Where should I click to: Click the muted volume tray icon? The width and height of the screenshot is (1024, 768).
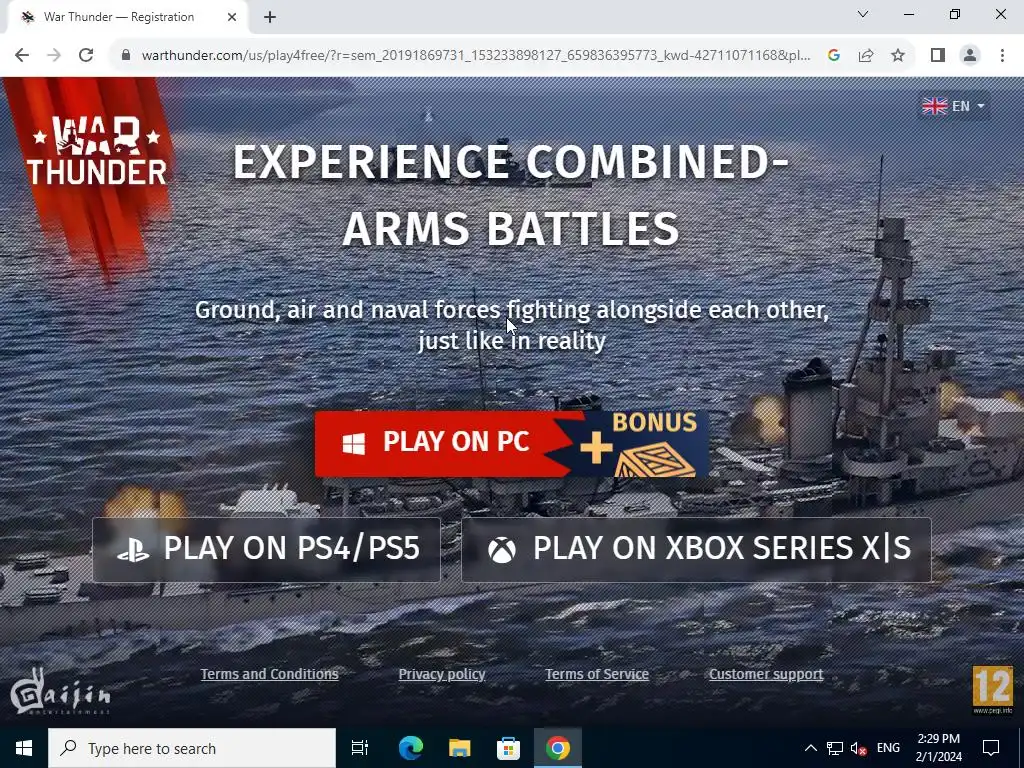coord(859,748)
